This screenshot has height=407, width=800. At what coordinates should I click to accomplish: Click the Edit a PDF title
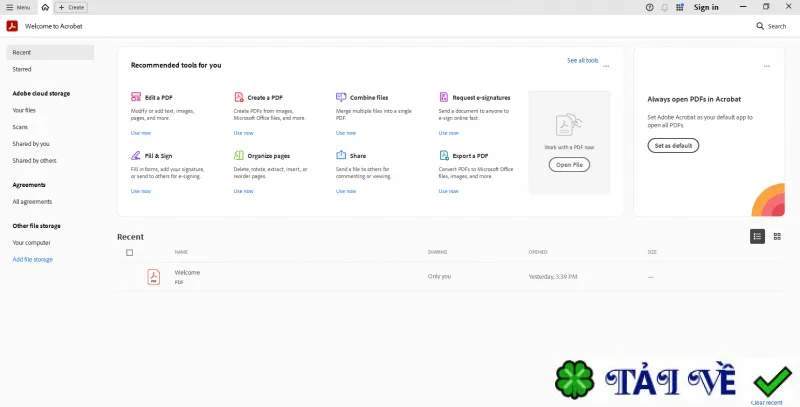pyautogui.click(x=159, y=97)
